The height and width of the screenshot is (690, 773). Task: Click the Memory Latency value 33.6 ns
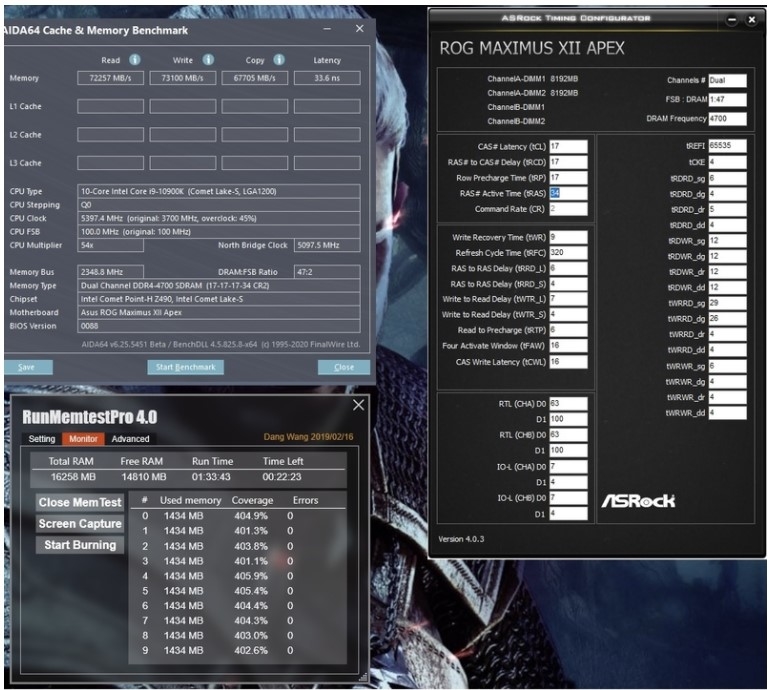(327, 78)
